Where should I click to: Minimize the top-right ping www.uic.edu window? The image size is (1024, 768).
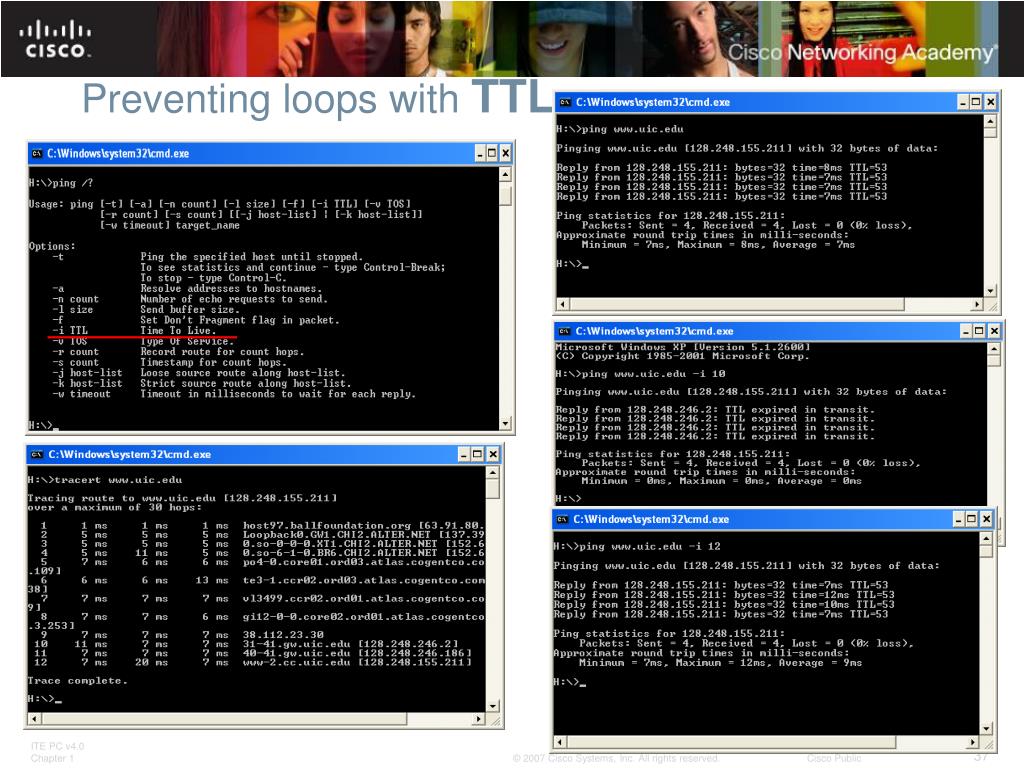(x=964, y=102)
